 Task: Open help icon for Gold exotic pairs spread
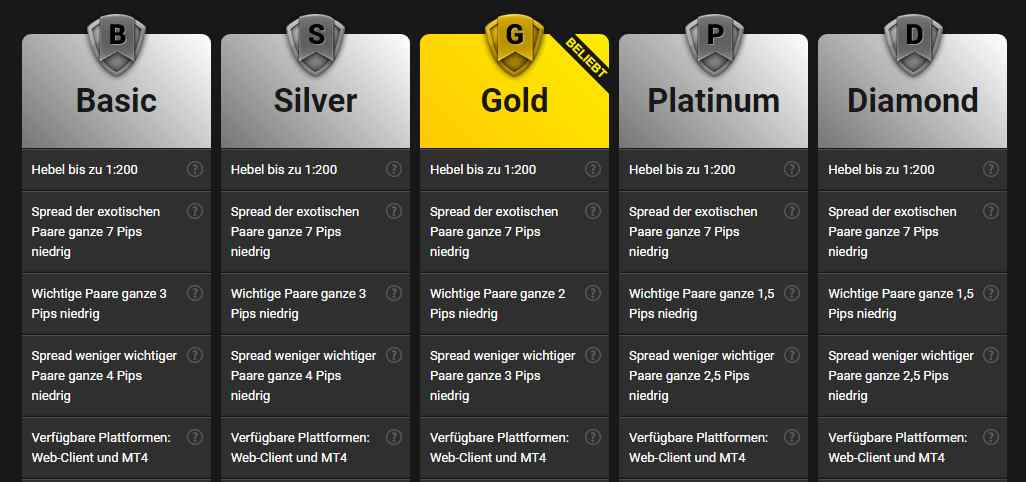coord(593,211)
